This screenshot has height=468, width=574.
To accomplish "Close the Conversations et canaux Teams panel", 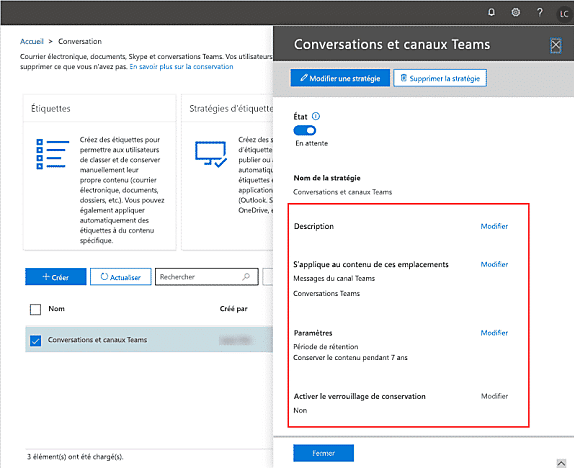I will (556, 45).
